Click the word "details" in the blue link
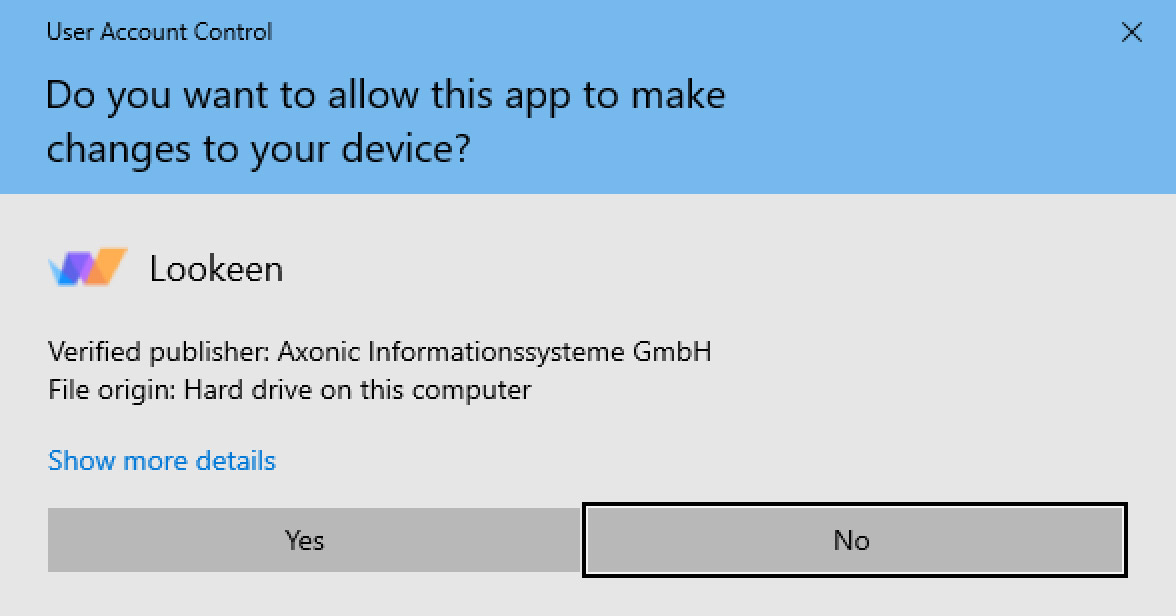Image resolution: width=1176 pixels, height=616 pixels. click(235, 461)
